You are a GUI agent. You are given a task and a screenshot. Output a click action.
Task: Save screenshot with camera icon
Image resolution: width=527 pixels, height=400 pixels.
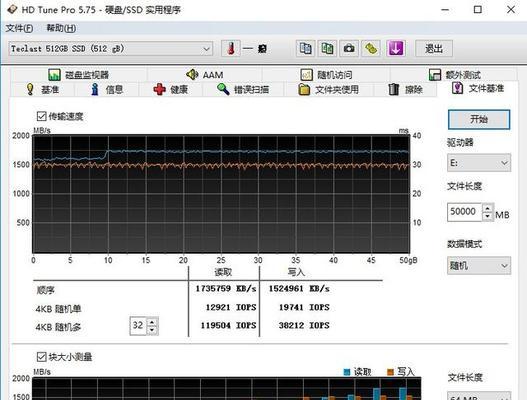(x=349, y=49)
